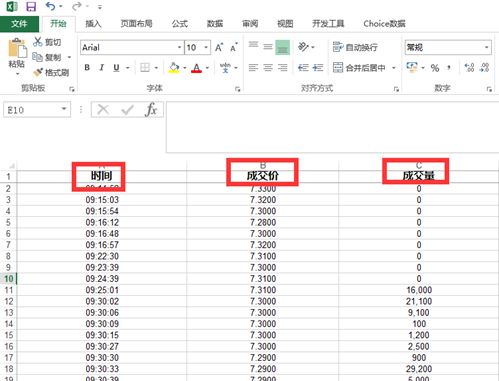Click the Increase Decimal icon

[469, 68]
